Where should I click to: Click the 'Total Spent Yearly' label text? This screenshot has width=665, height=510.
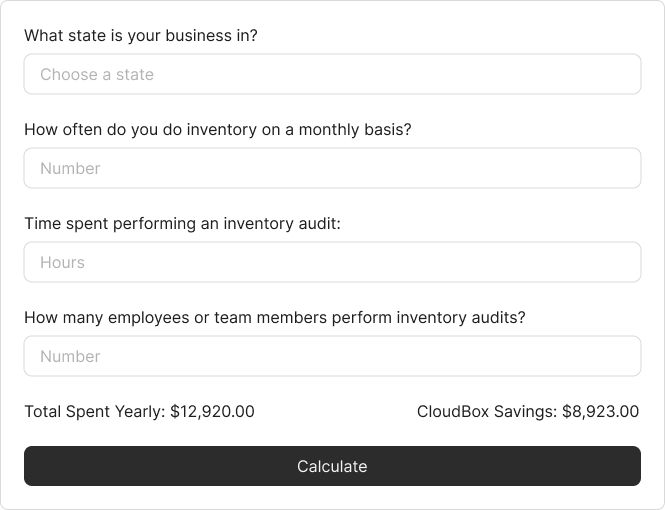95,411
